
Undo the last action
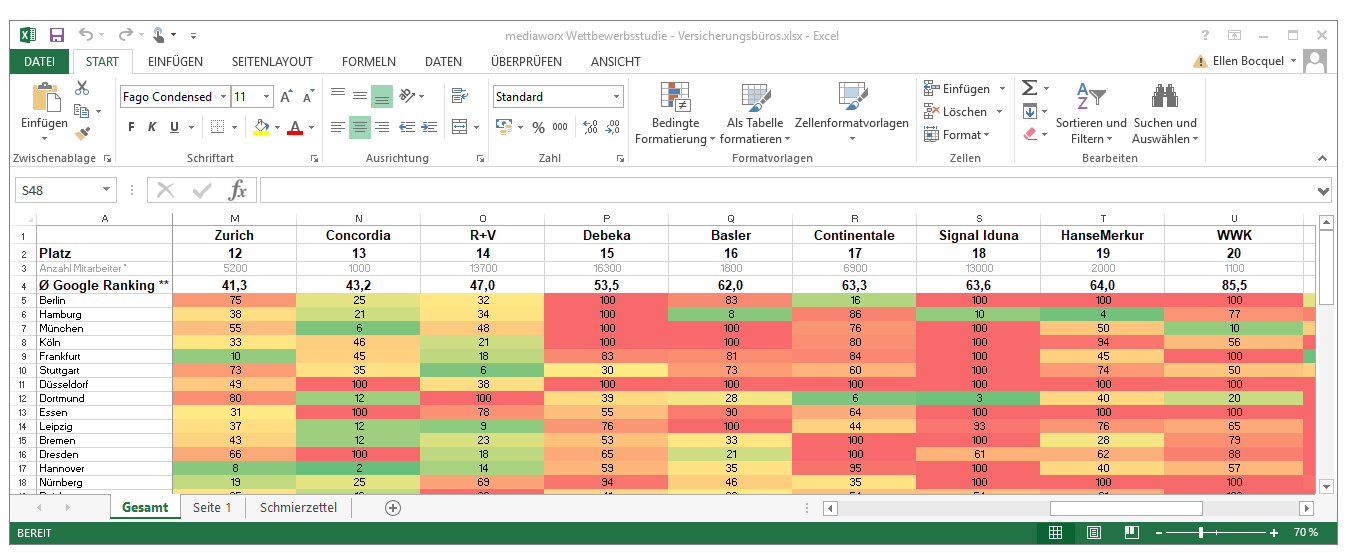(86, 35)
